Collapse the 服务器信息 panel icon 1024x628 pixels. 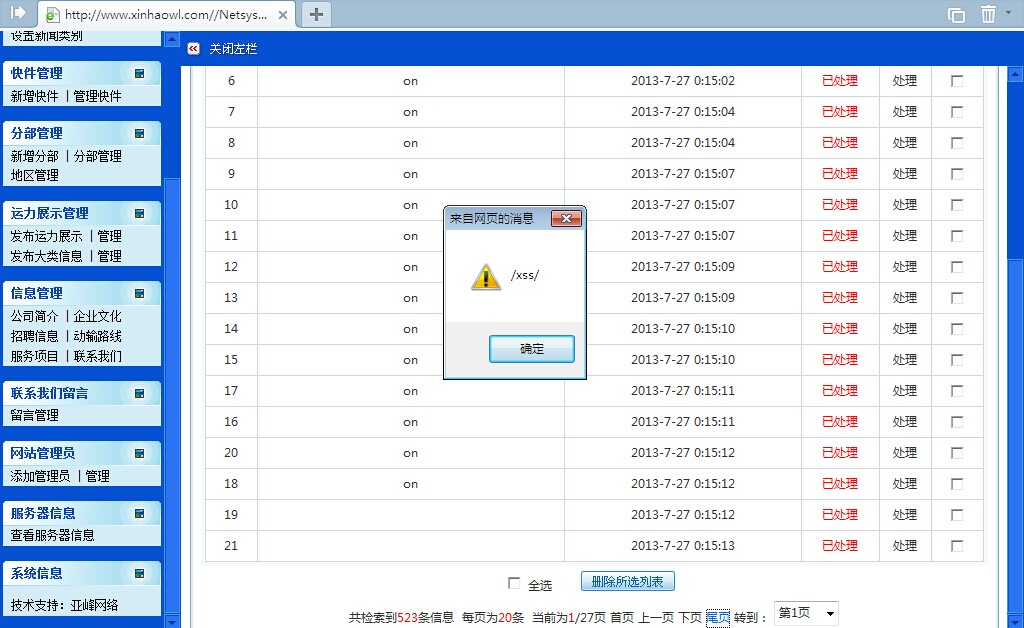tap(139, 513)
